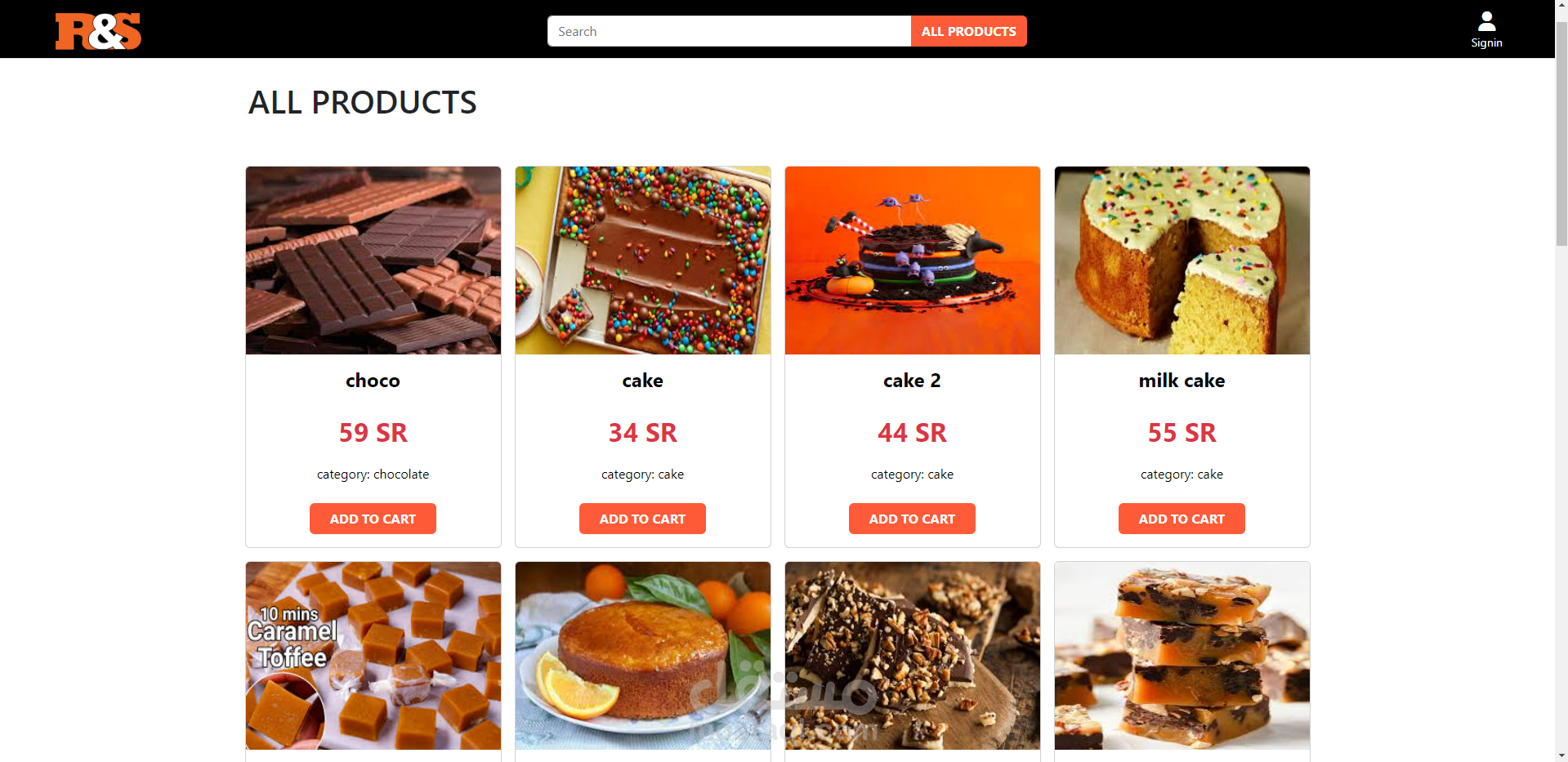The width and height of the screenshot is (1568, 762).
Task: Open the stacked toffee pieces image
Action: point(1182,656)
